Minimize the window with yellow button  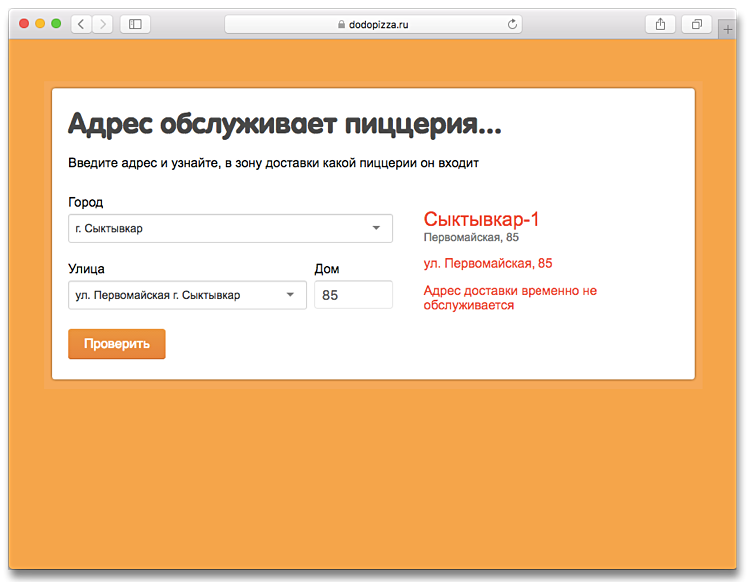coord(40,23)
